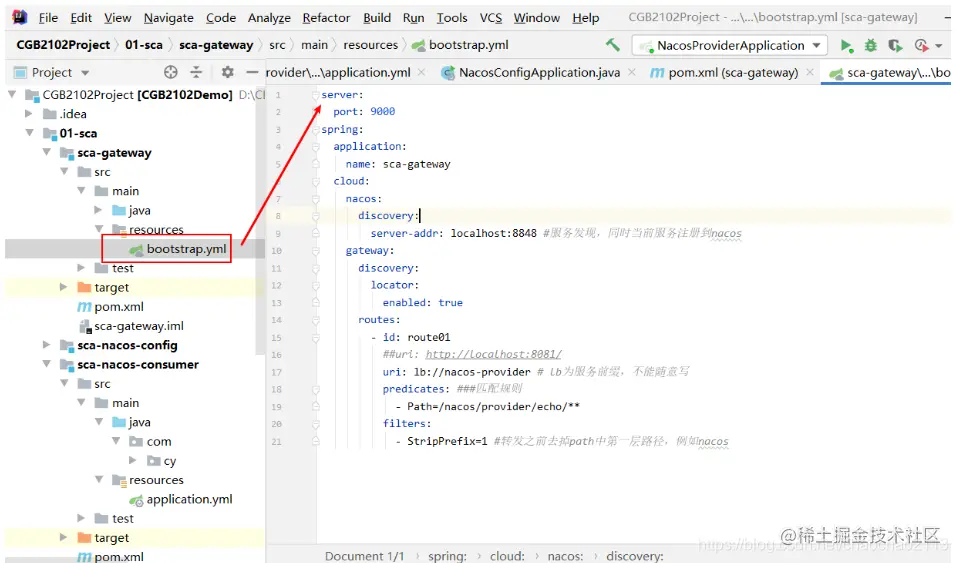Screen dimensions: 958x563
Task: Toggle fold marker at application line 4
Action: pyautogui.click(x=316, y=147)
